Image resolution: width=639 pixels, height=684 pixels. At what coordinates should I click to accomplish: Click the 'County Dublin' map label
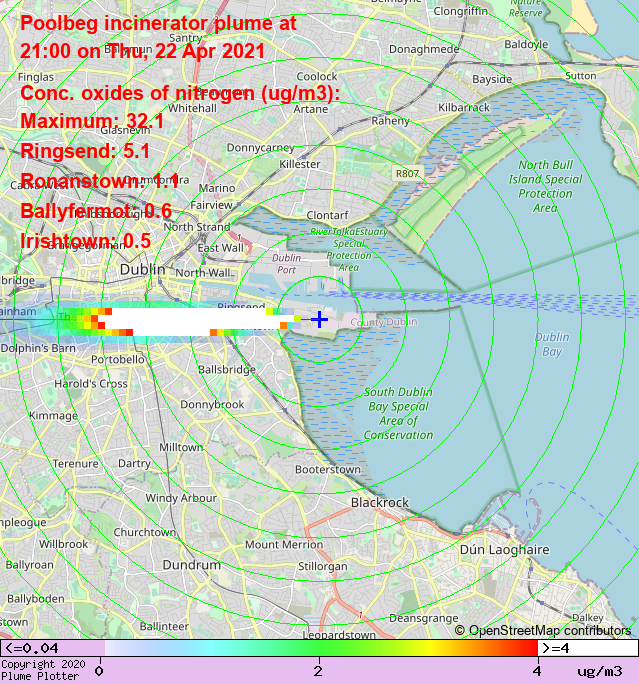[x=384, y=322]
